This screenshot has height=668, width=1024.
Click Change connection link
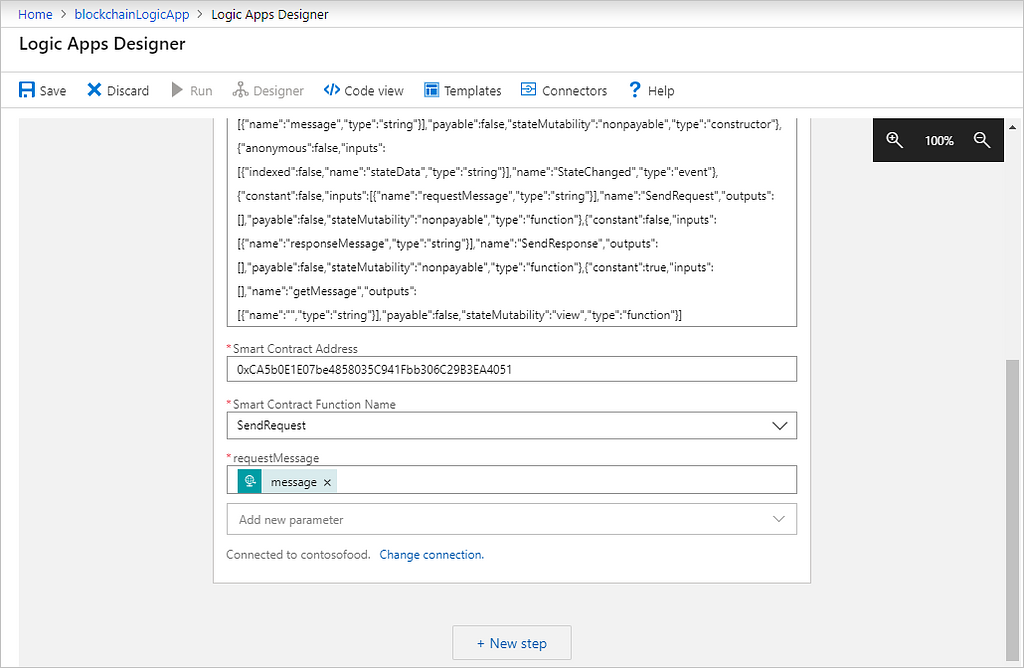tap(431, 554)
